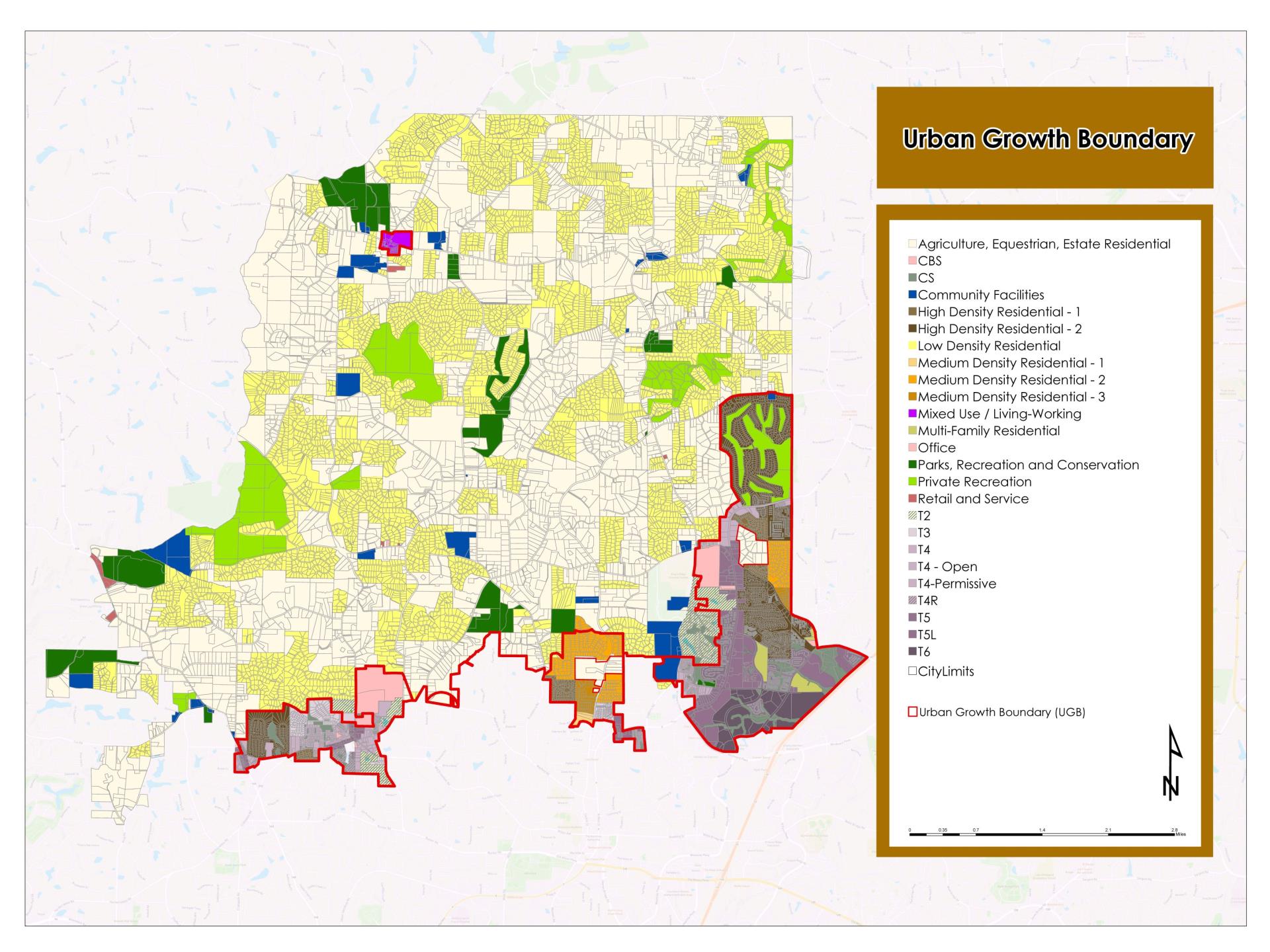The width and height of the screenshot is (1270, 952).
Task: Click the T4R legend entry
Action: tap(923, 601)
